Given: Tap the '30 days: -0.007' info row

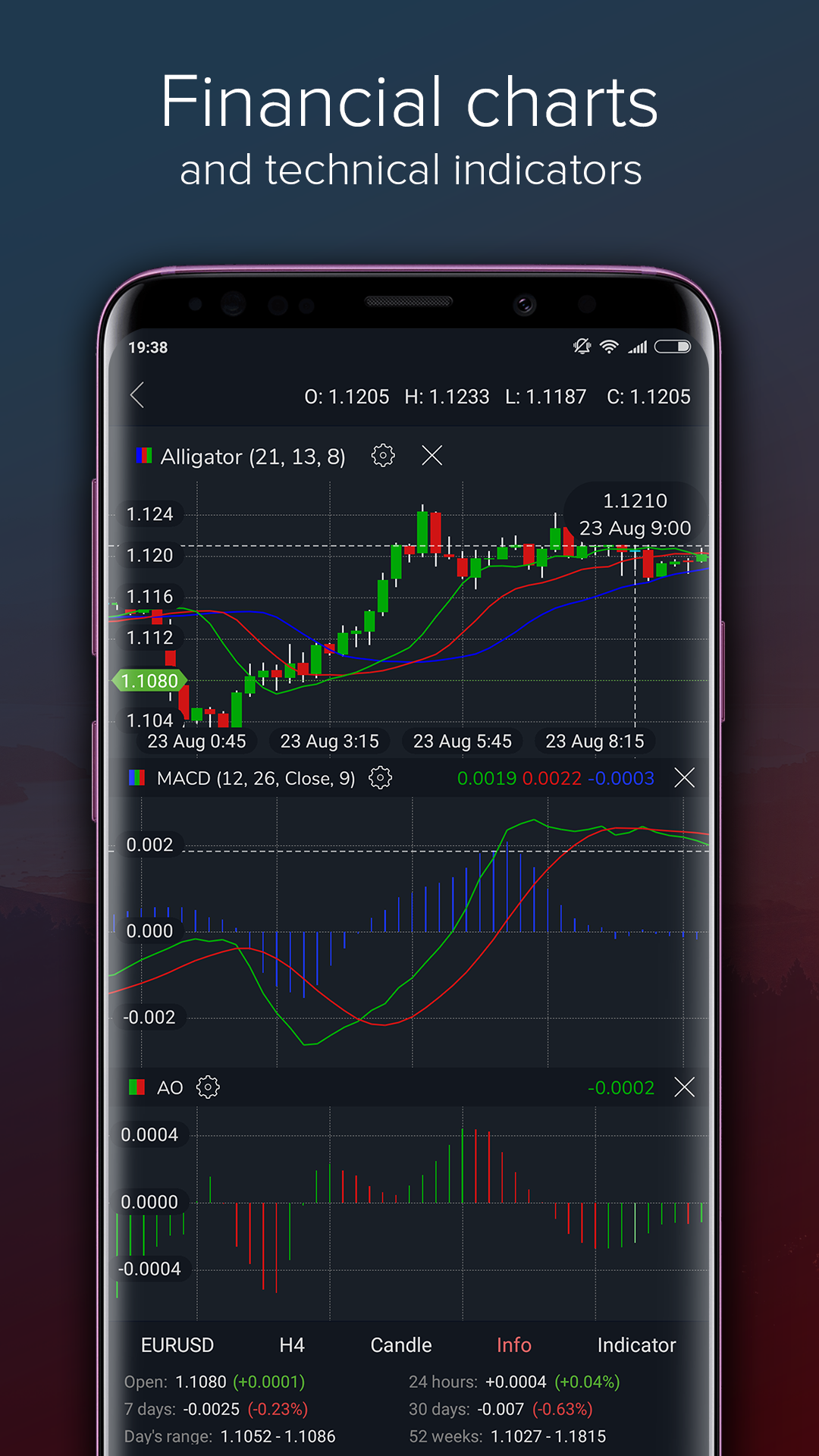Looking at the screenshot, I should [500, 1409].
